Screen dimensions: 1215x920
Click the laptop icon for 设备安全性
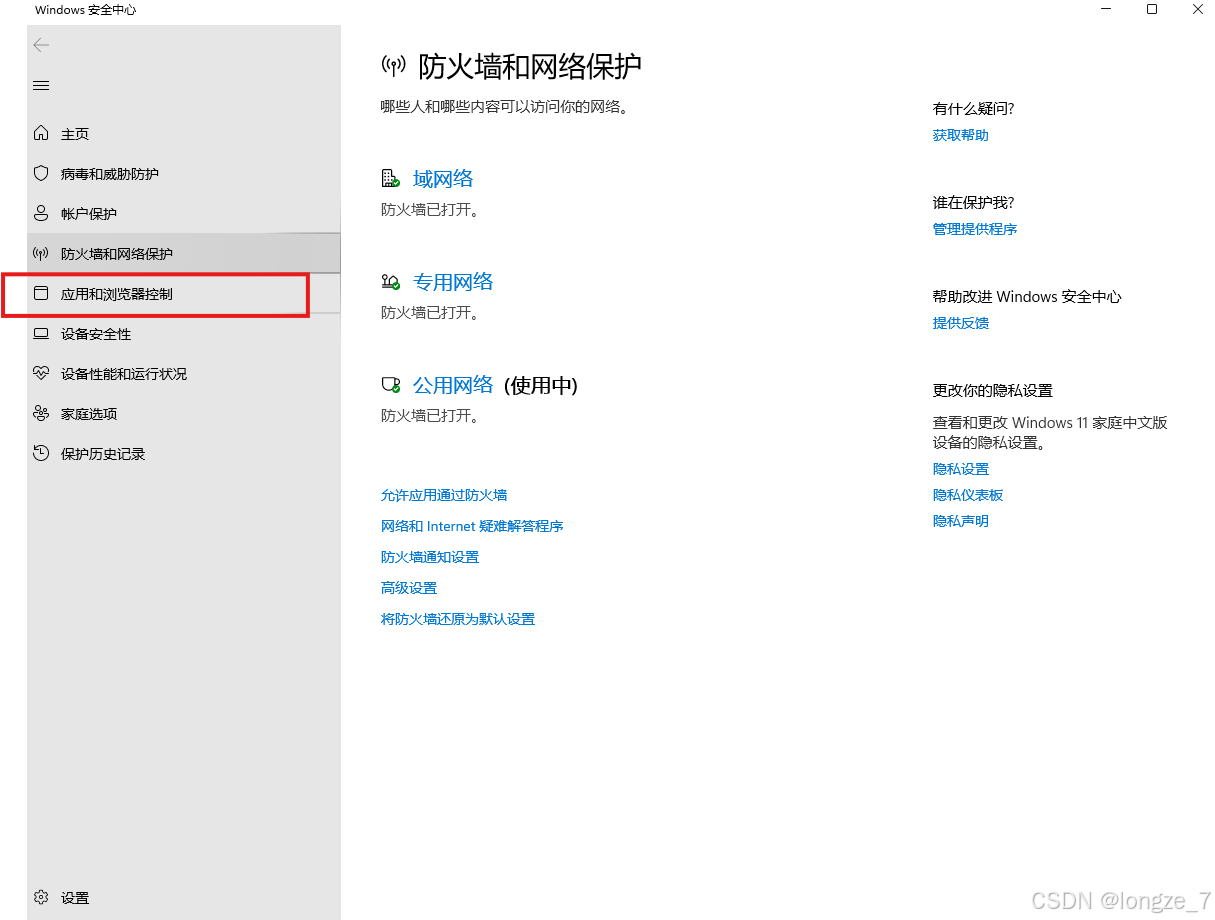point(41,333)
